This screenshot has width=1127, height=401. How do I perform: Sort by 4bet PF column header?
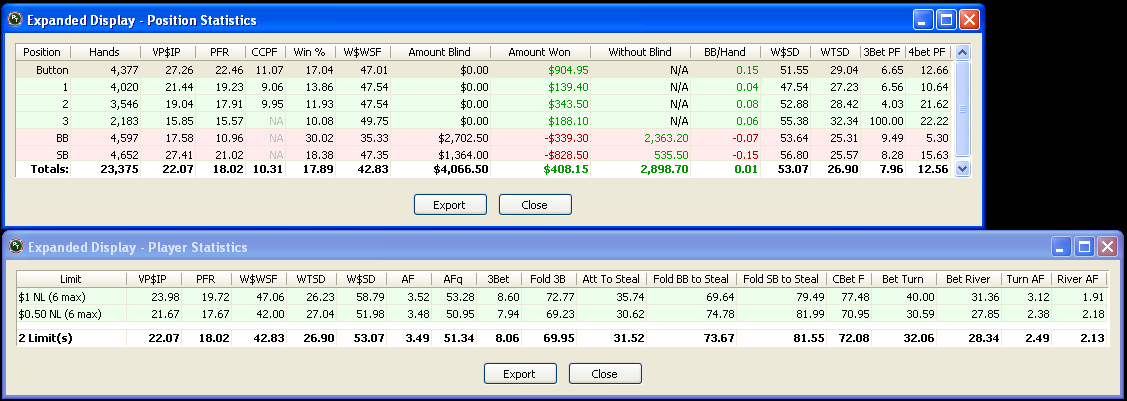click(929, 52)
